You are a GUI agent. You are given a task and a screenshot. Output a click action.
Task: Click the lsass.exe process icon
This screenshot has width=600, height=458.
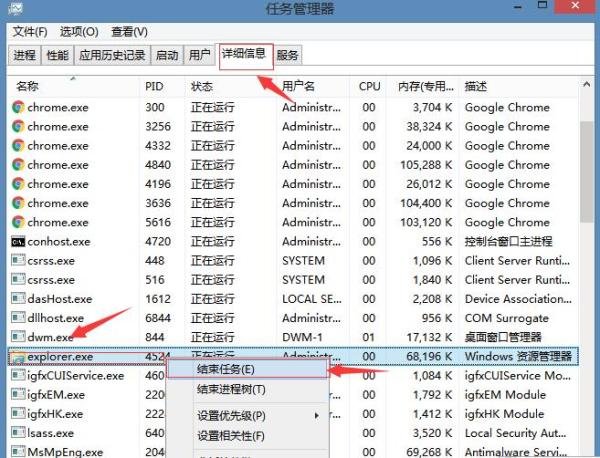[18, 433]
